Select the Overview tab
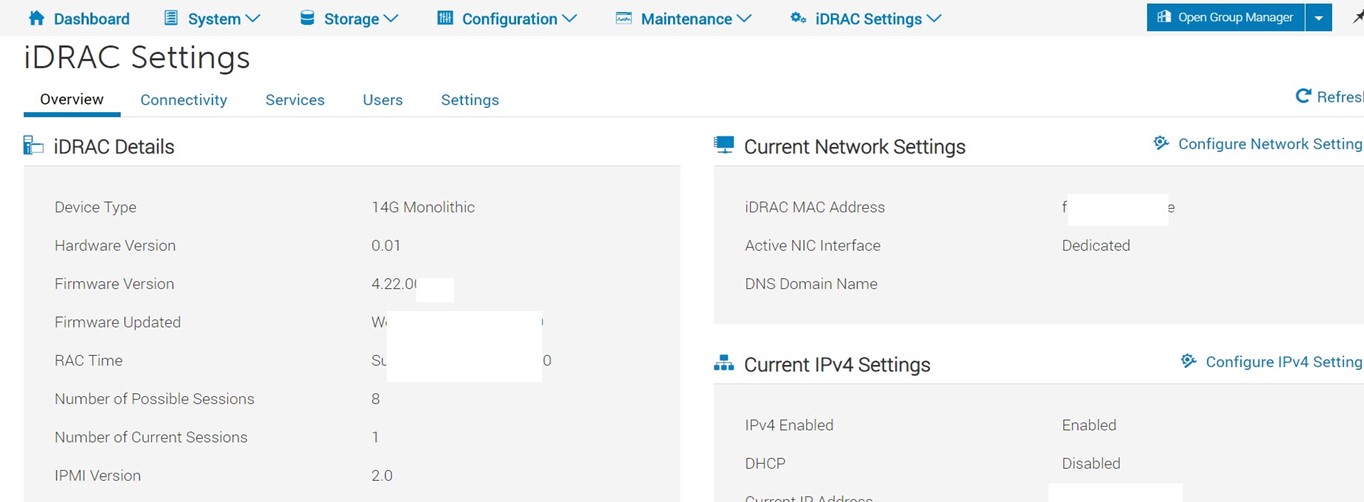 coord(72,99)
